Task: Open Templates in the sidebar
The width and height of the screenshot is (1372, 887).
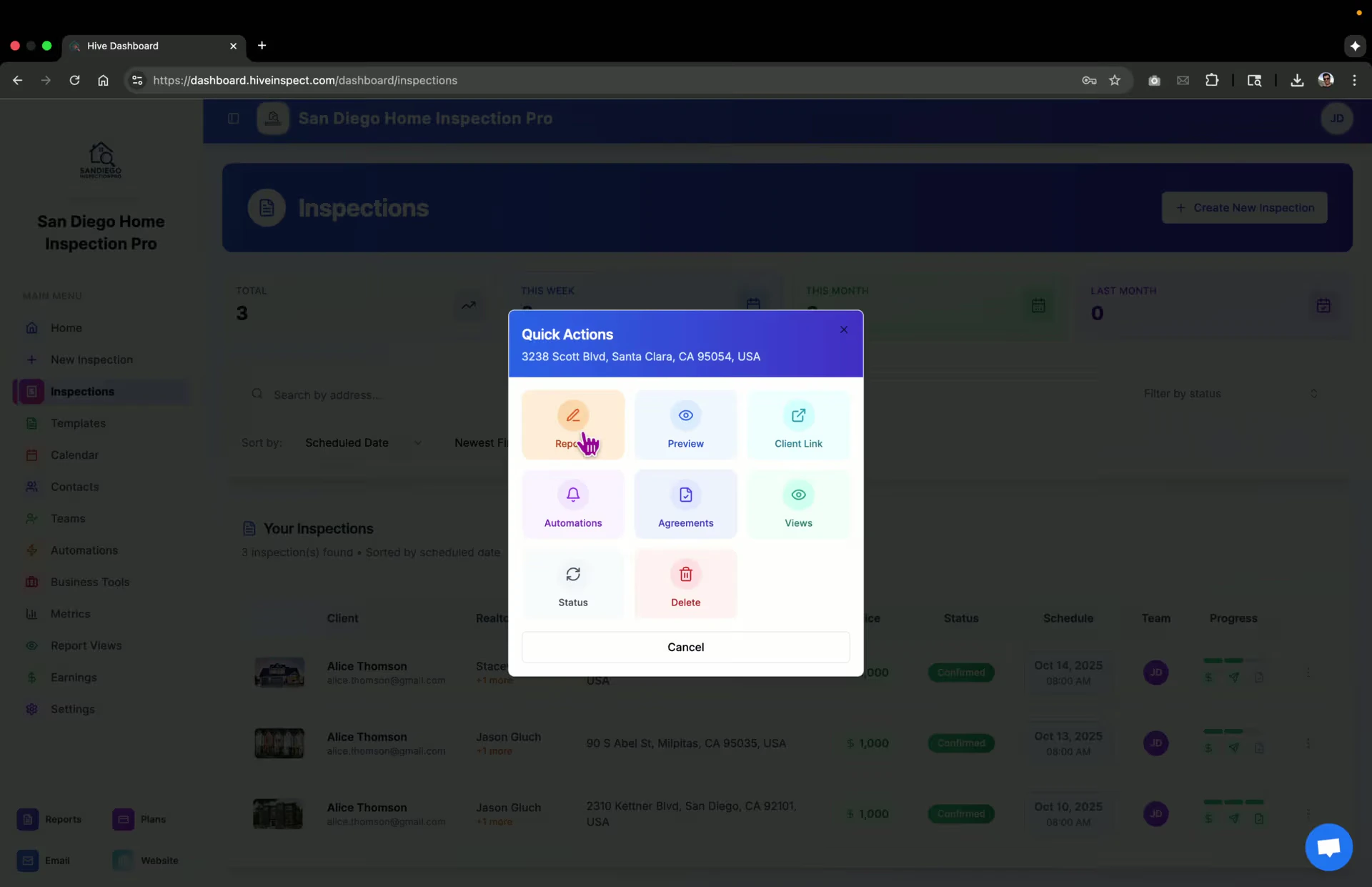Action: (101, 423)
